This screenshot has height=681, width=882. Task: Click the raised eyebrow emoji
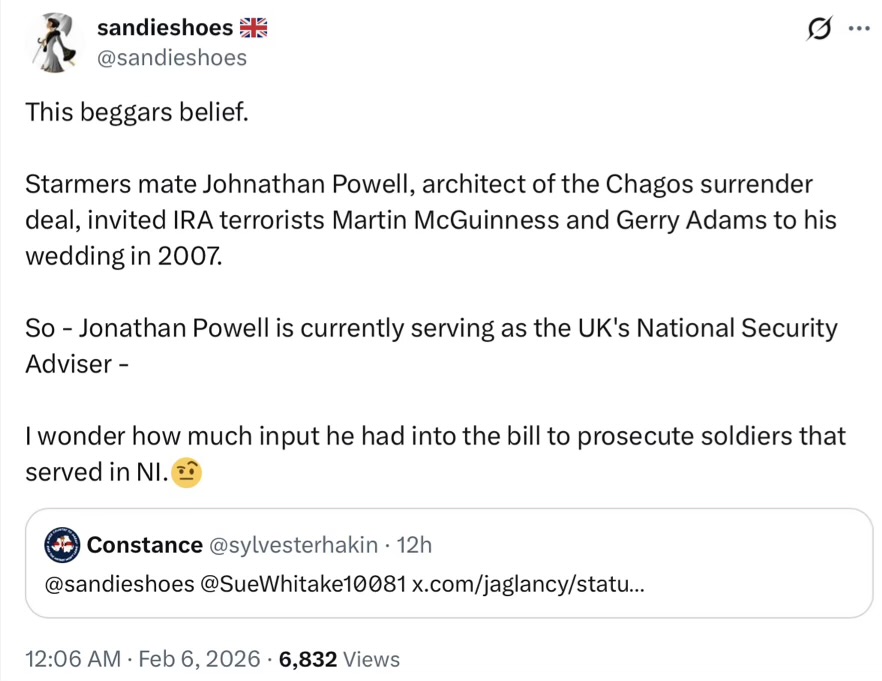(x=187, y=473)
